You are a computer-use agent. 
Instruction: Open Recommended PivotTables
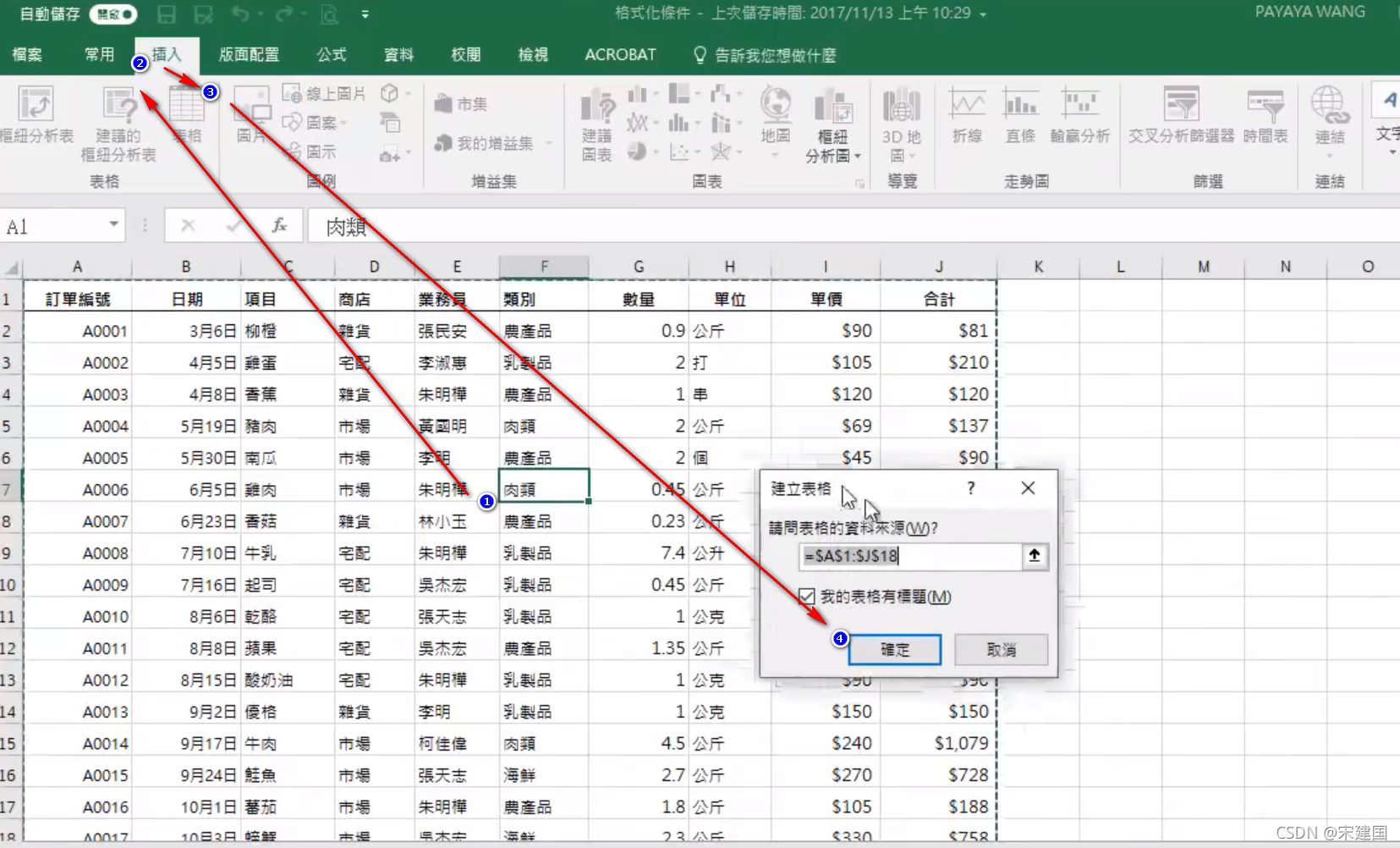click(x=118, y=123)
